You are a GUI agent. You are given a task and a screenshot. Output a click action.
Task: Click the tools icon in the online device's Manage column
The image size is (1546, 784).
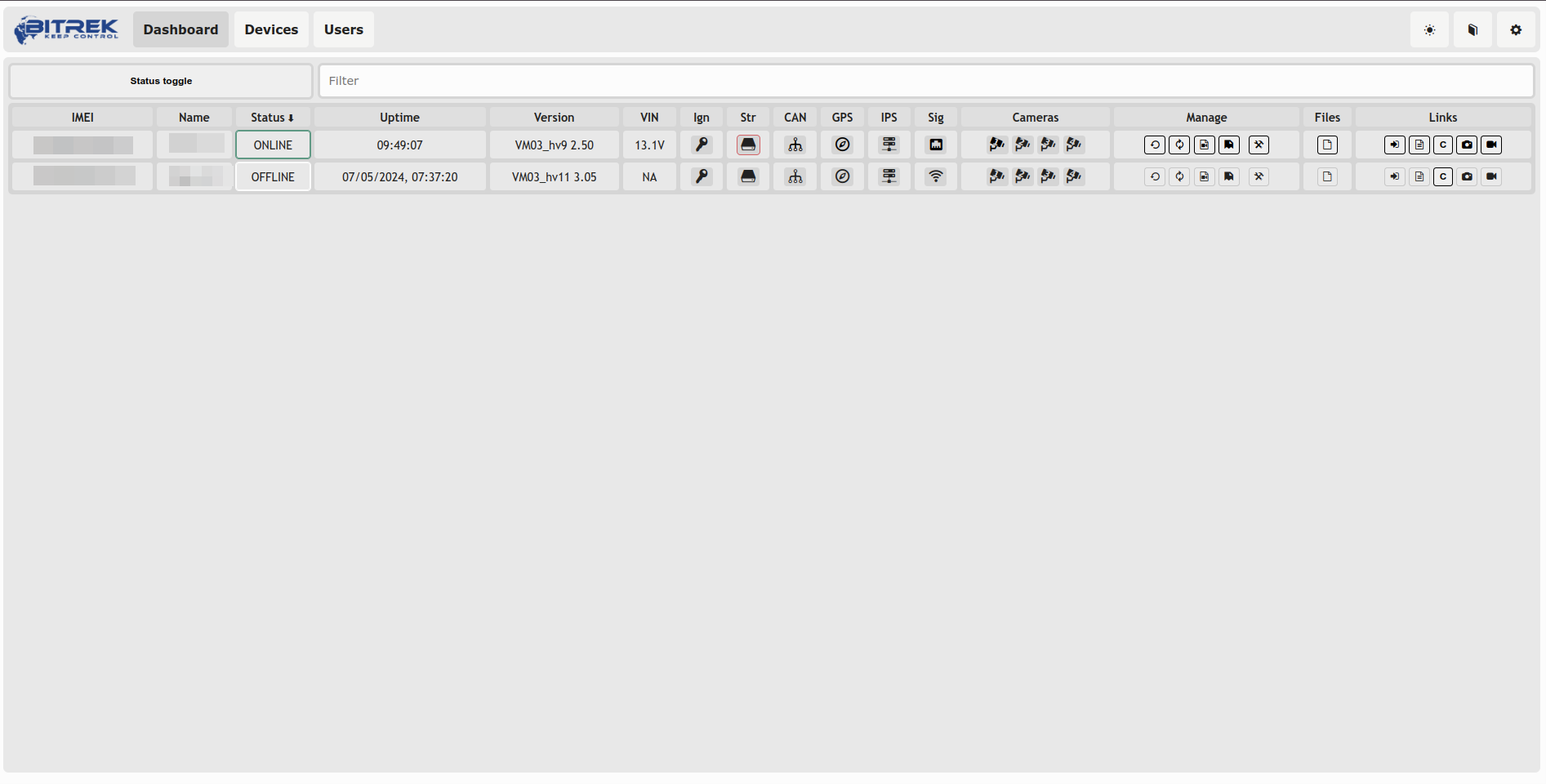1259,145
